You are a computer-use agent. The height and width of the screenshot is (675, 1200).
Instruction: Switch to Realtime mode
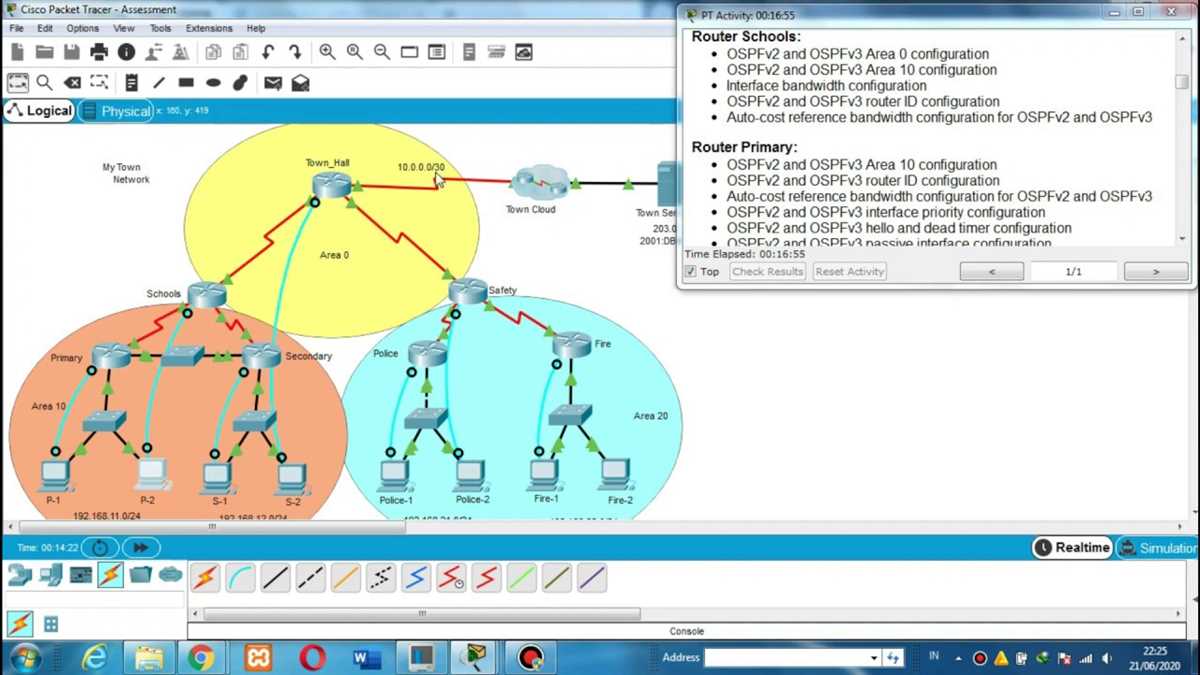(1072, 547)
